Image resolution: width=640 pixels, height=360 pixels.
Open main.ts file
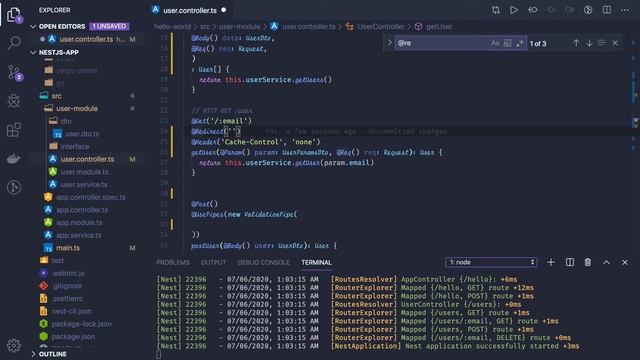click(x=68, y=248)
